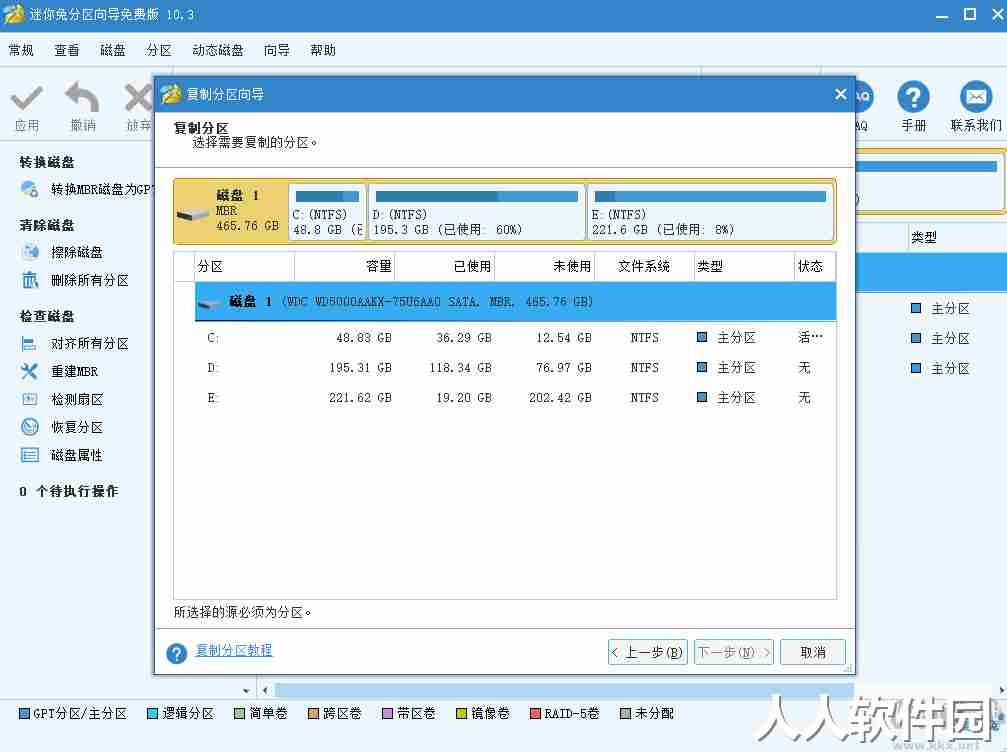Click the 未使用 (Unused) column header
Screen dimensions: 1007x752
tap(545, 267)
